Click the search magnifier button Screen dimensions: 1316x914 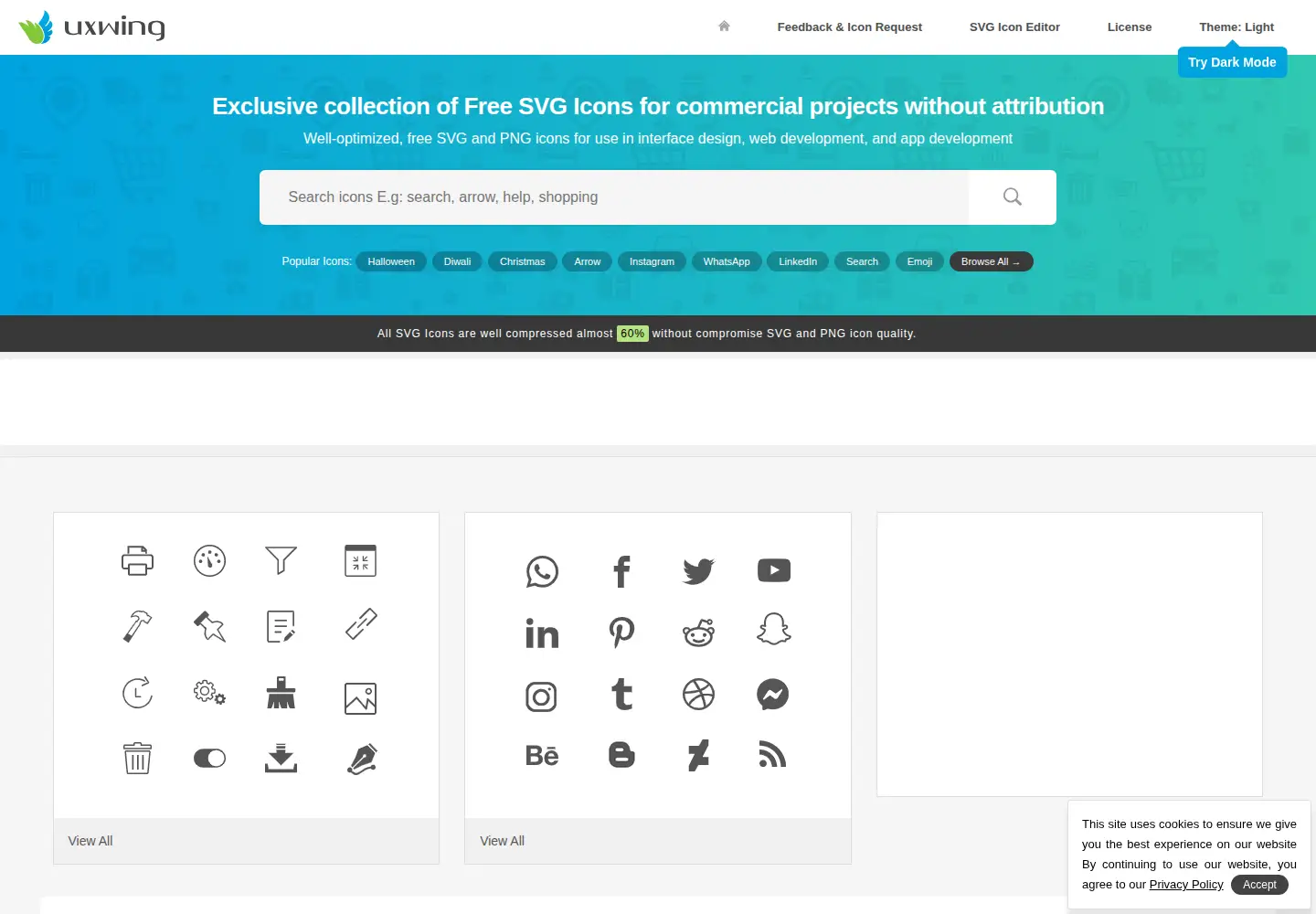click(x=1013, y=197)
